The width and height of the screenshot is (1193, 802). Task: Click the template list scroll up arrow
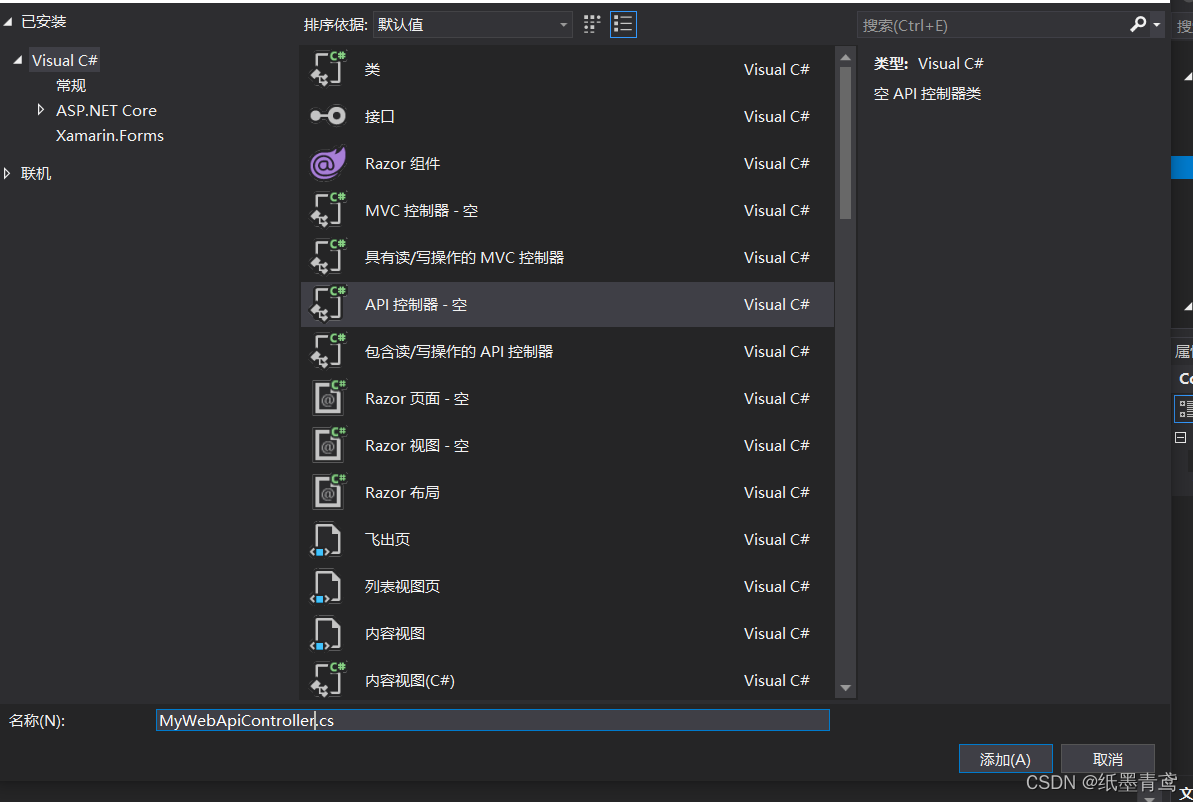pos(845,57)
